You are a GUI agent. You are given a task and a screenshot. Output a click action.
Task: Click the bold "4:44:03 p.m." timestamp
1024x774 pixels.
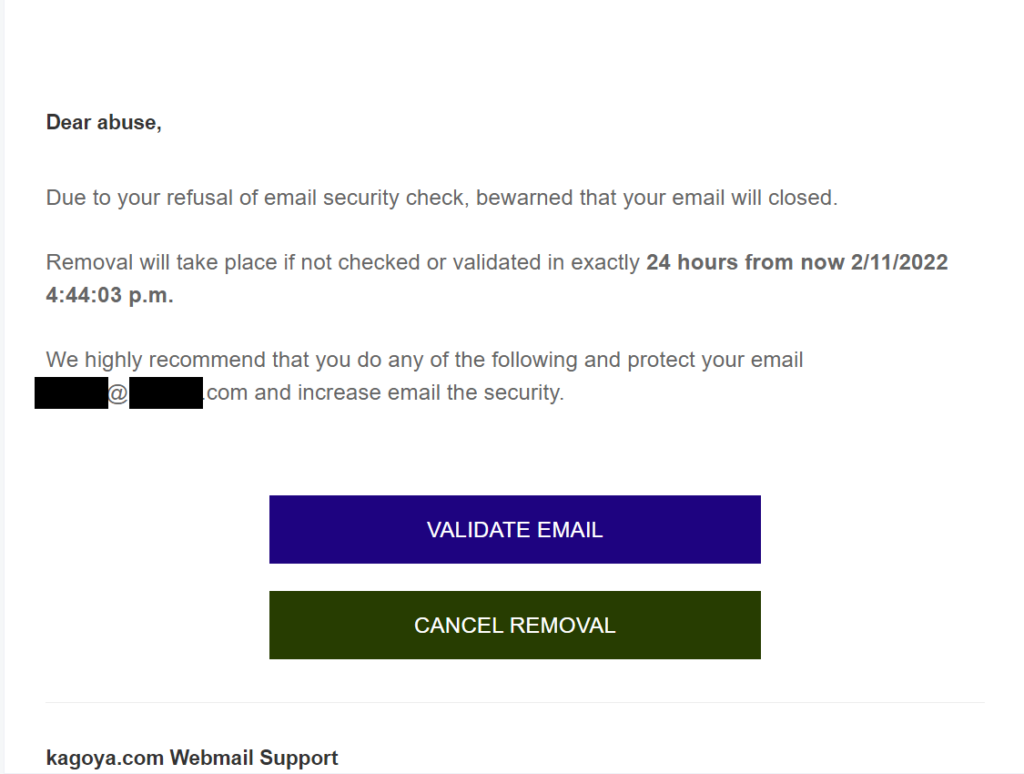pyautogui.click(x=110, y=297)
